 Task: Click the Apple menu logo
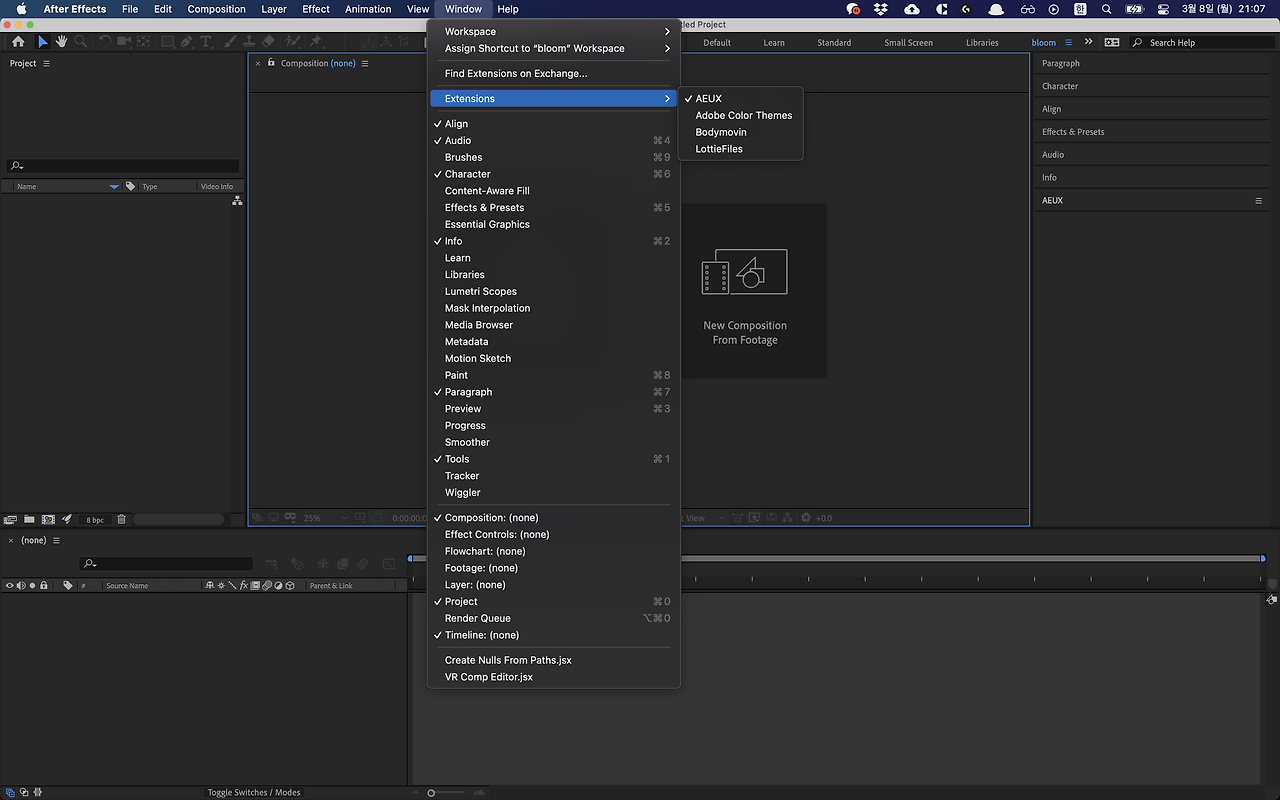tap(21, 9)
